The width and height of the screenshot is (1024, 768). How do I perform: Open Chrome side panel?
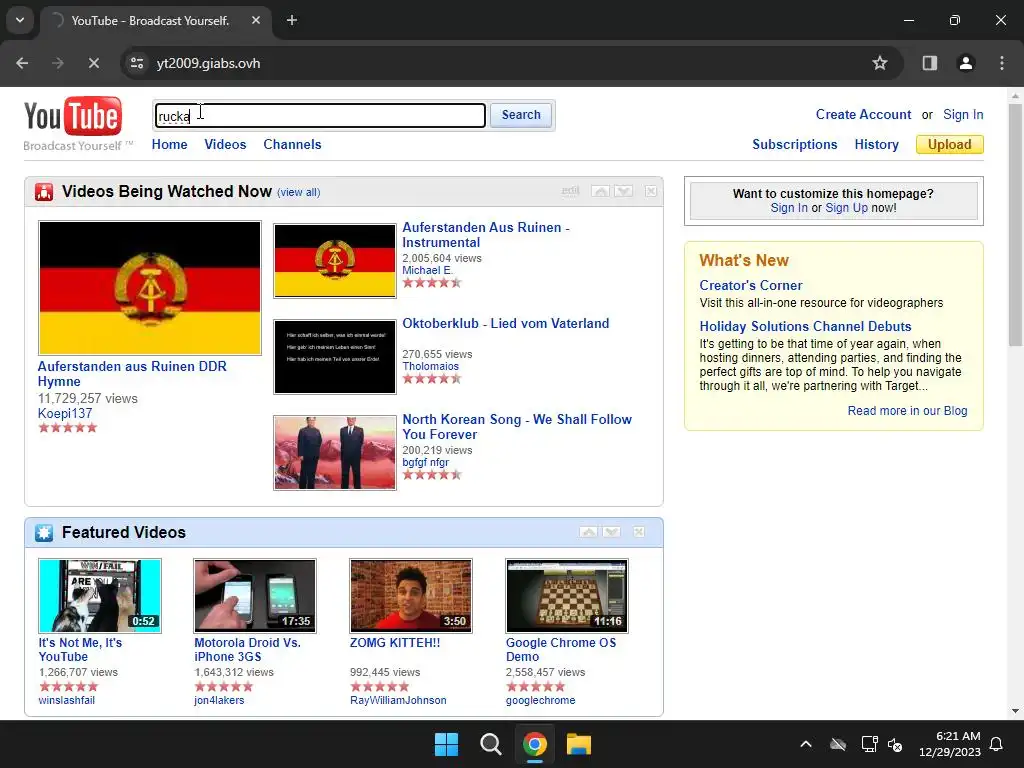929,63
